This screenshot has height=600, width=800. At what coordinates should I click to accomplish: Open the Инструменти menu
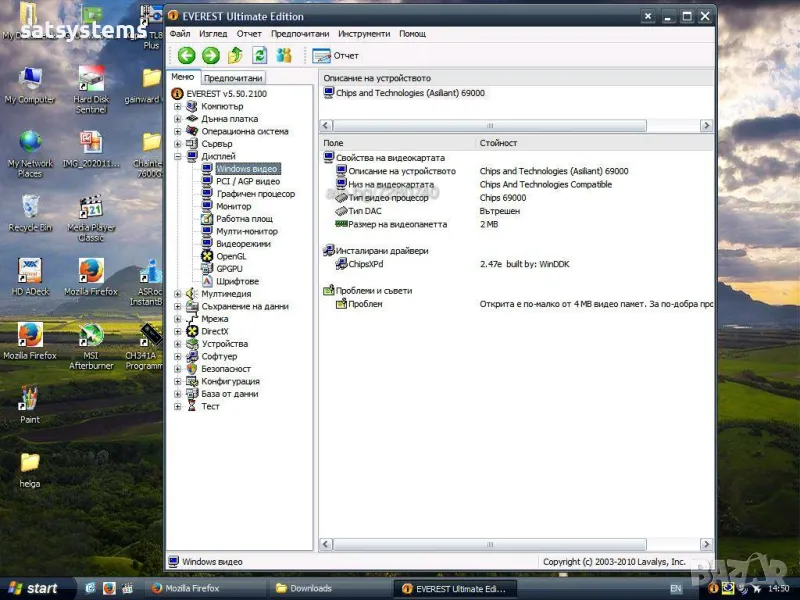364,34
